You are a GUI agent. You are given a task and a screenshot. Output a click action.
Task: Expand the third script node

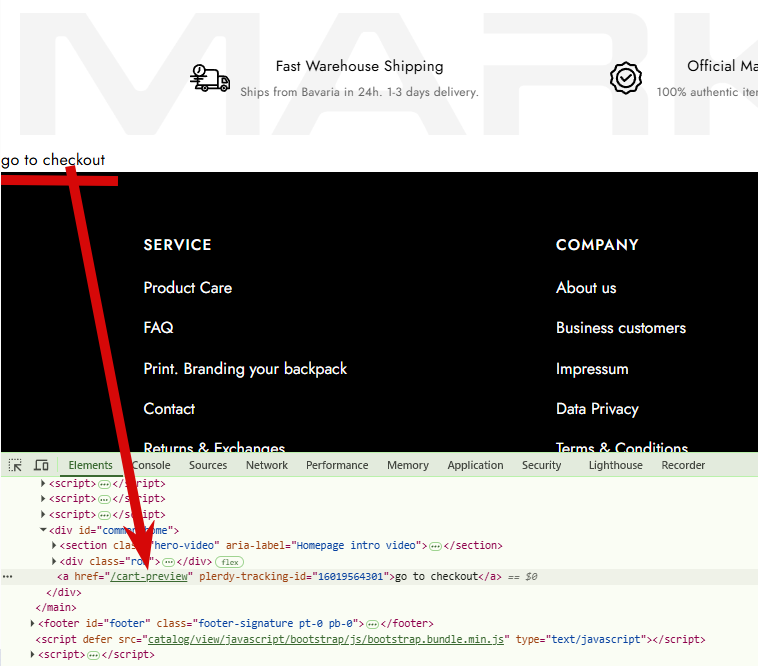[43, 514]
